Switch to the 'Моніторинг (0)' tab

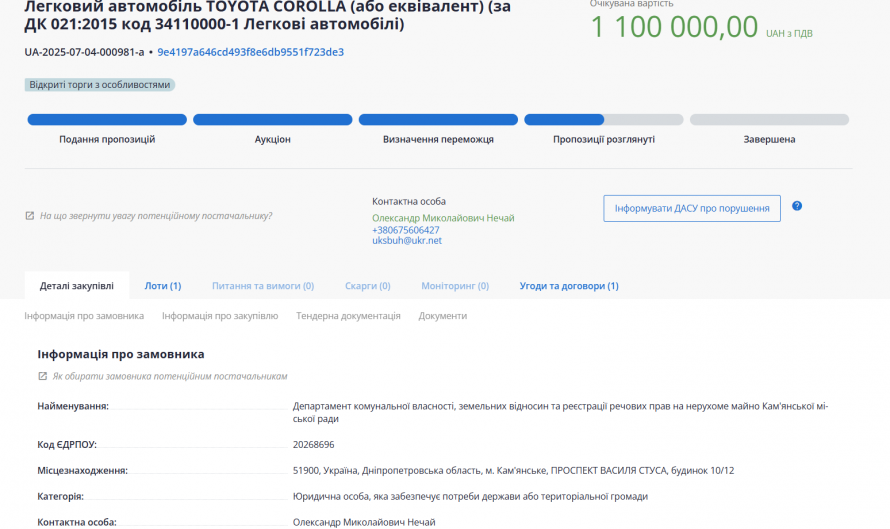pyautogui.click(x=455, y=286)
